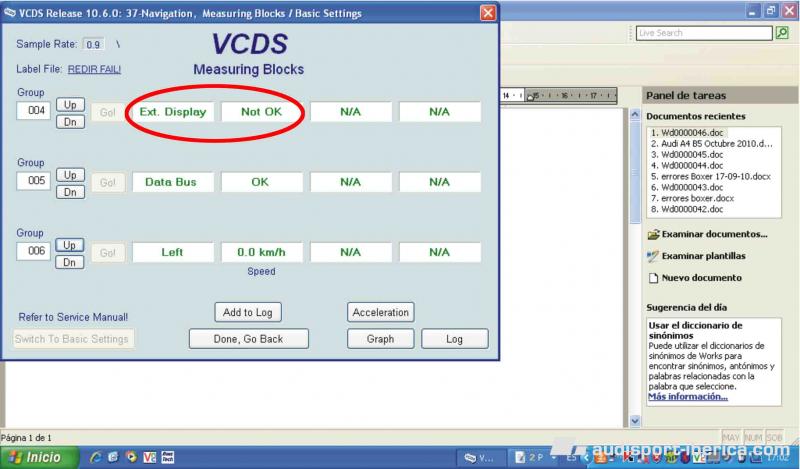Open recent document Audi A4 B5 Octubre 2010
This screenshot has height=469, width=800.
pyautogui.click(x=712, y=144)
